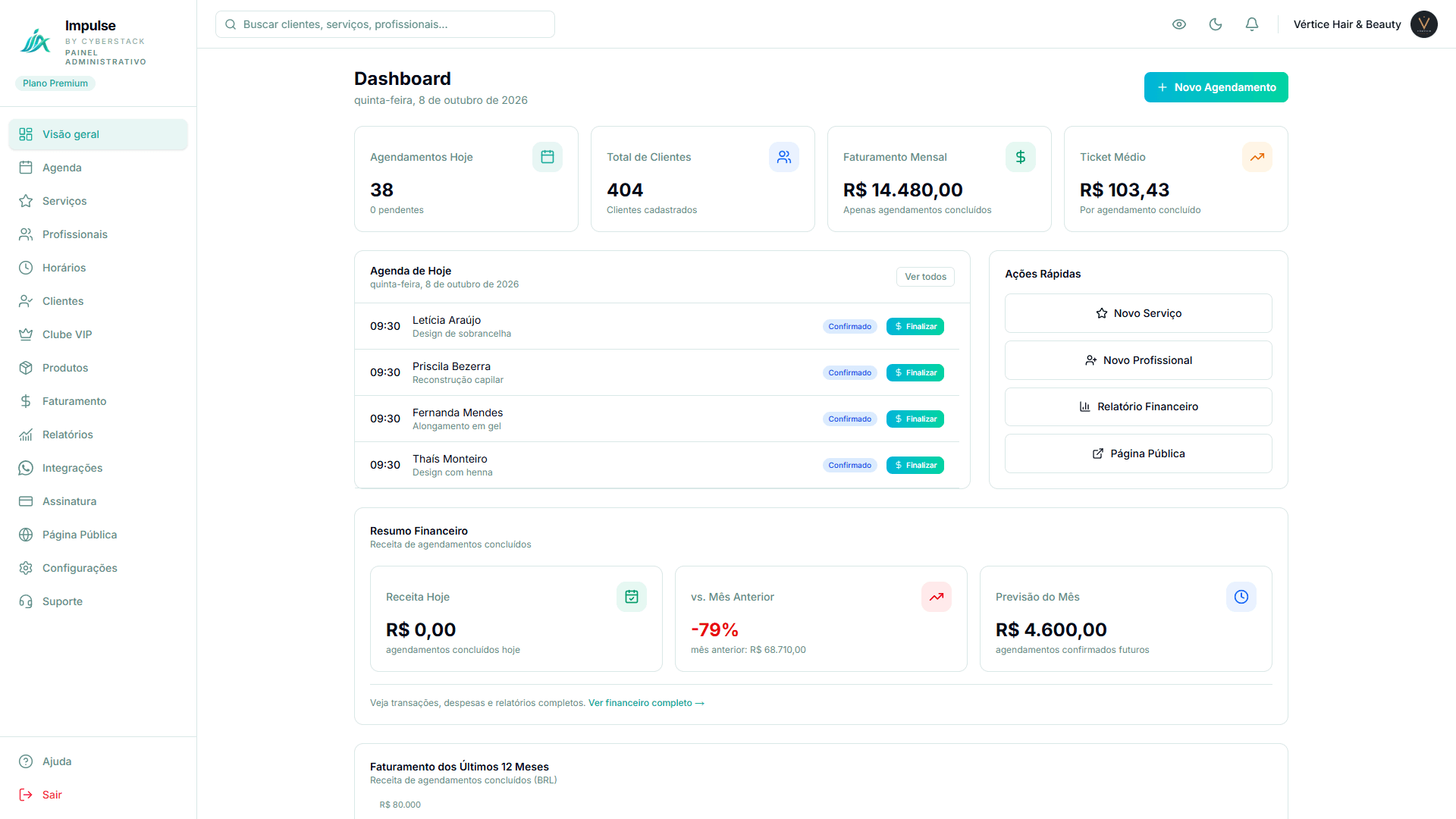This screenshot has height=819, width=1456.
Task: Open the Vértice Hair & Beauty avatar
Action: [x=1424, y=24]
